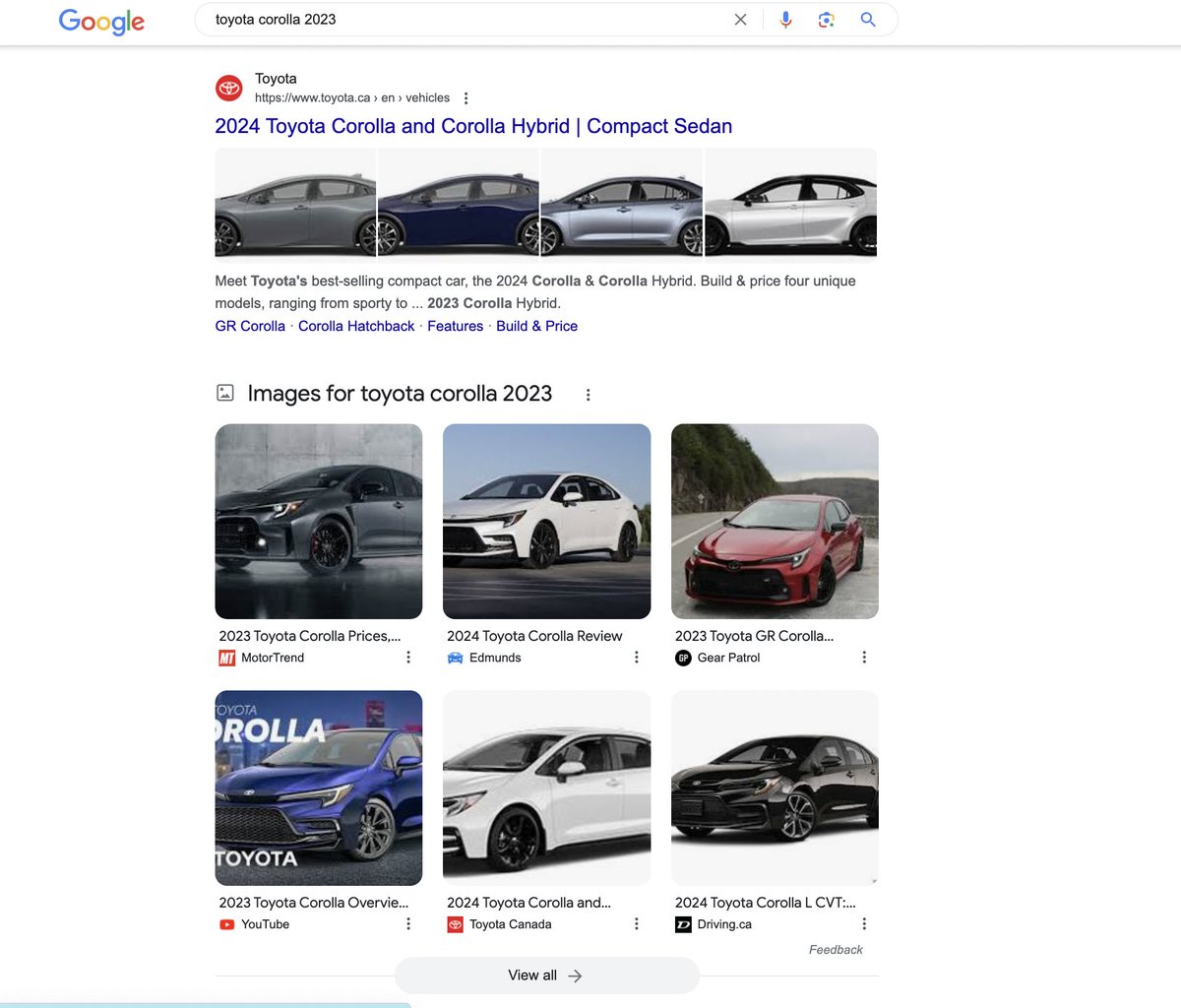Open Google Lens image search

pos(826,19)
